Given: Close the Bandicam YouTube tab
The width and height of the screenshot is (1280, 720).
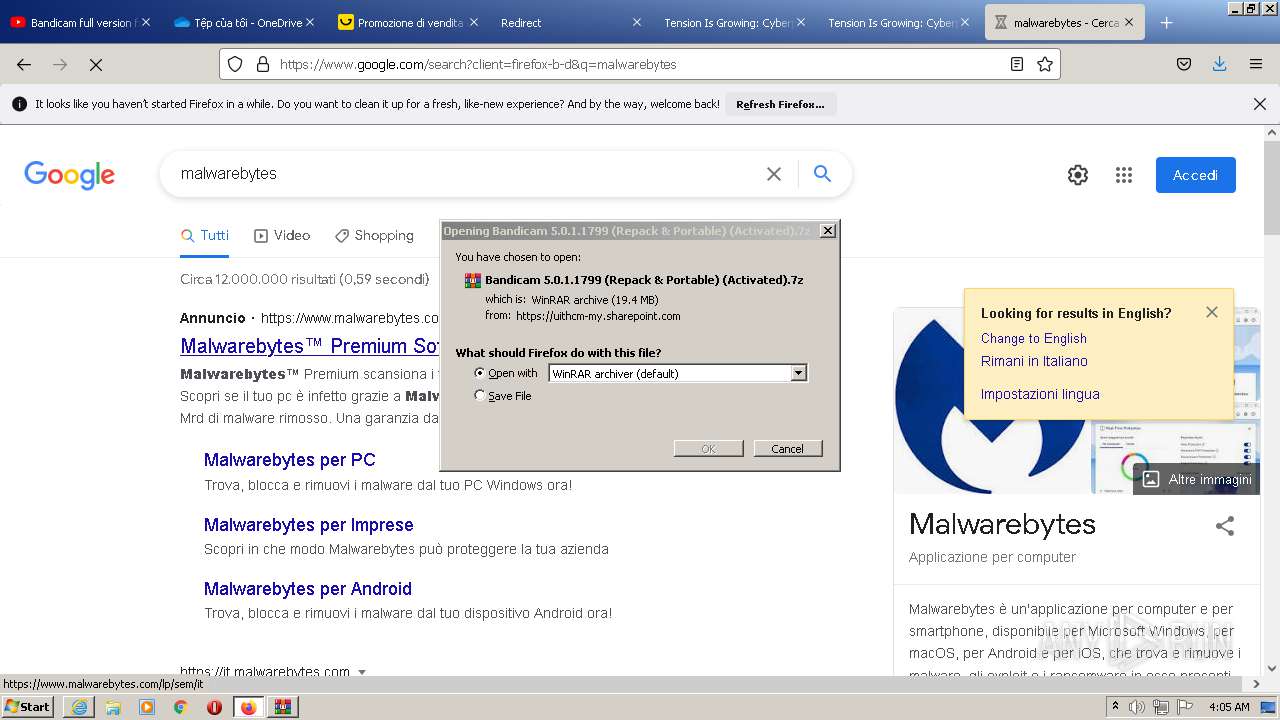Looking at the screenshot, I should [x=146, y=22].
